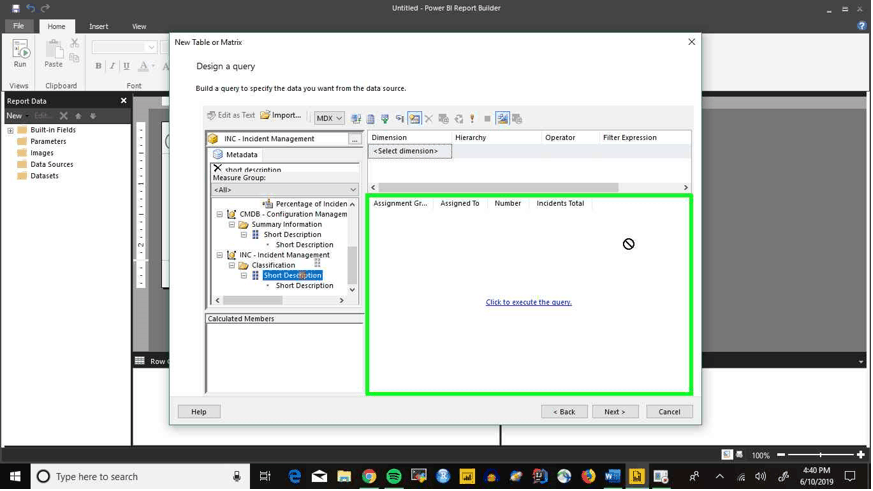Screen dimensions: 873x491
Task: Open the font name dropdown in ribbon
Action: point(151,47)
